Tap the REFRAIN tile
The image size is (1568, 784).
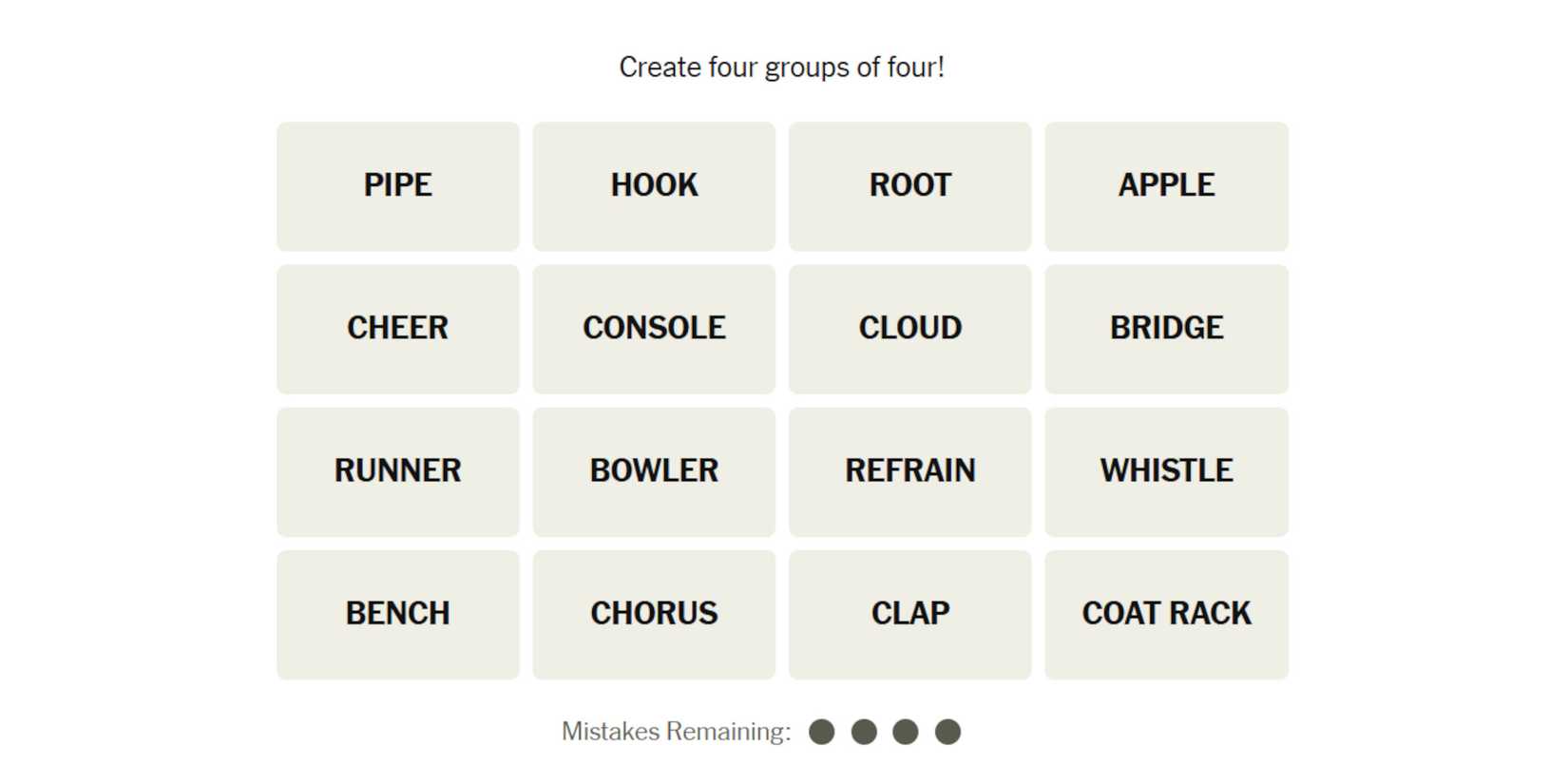909,471
